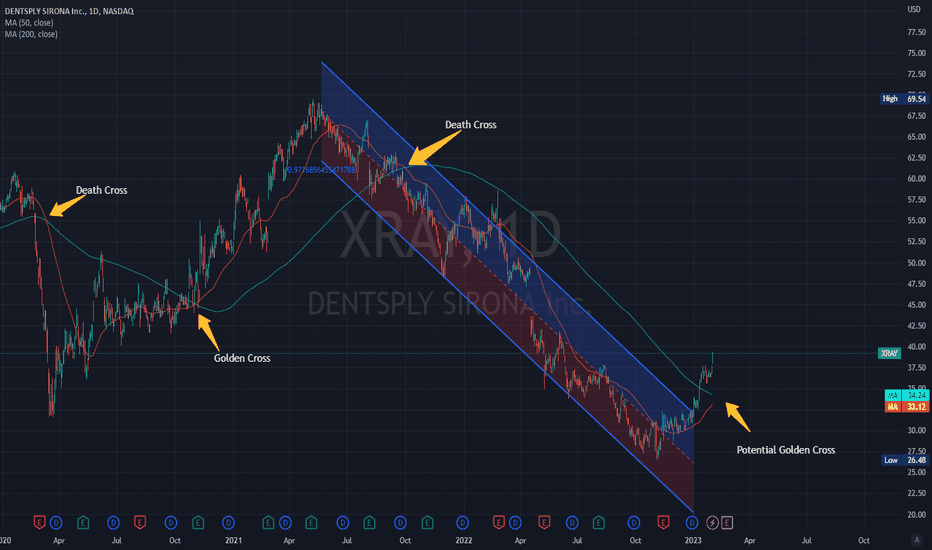Open red earnings marker between Jul and Oct 2020
Screen dimensions: 932x550
pos(140,523)
